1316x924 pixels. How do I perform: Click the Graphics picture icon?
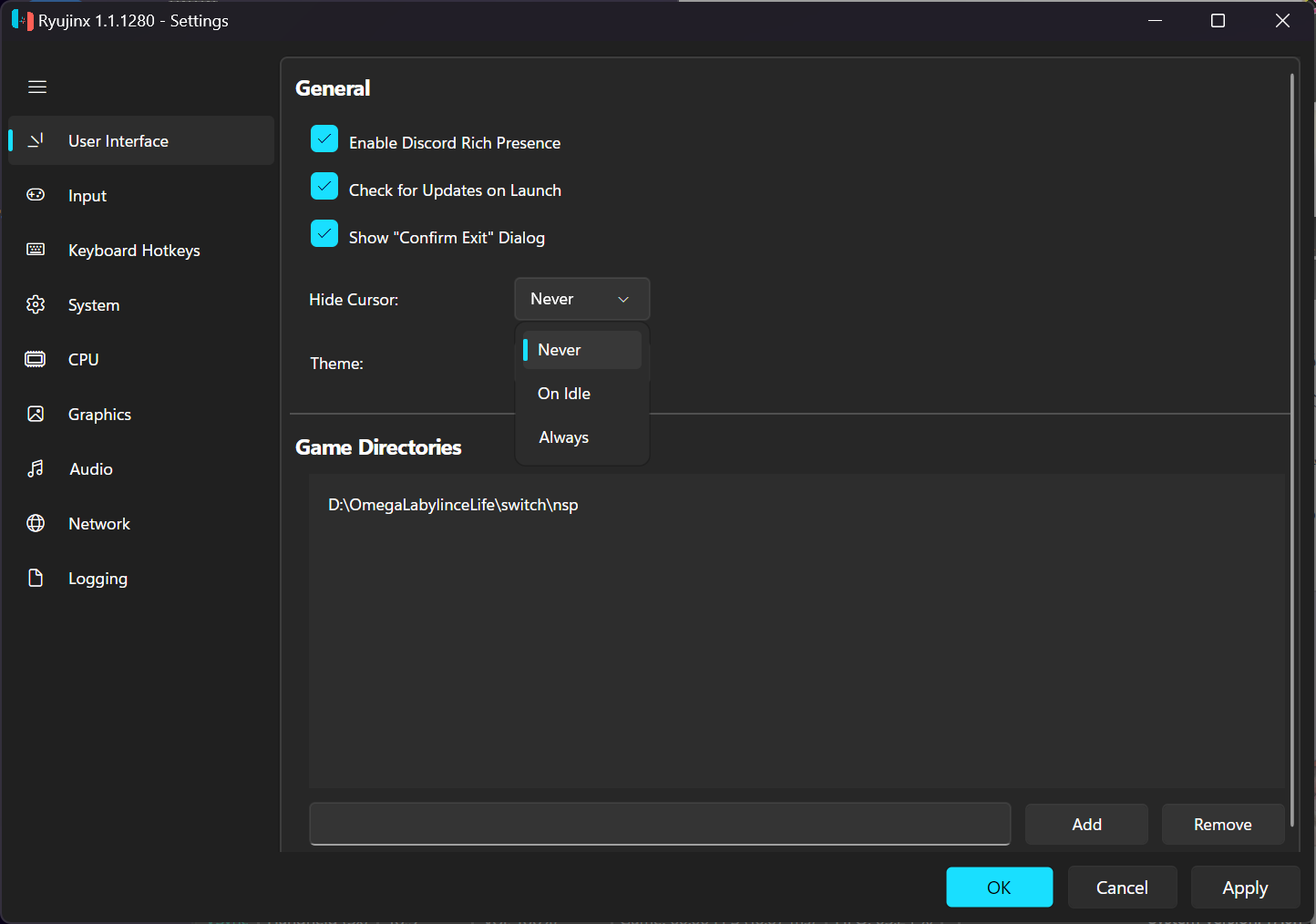point(36,414)
